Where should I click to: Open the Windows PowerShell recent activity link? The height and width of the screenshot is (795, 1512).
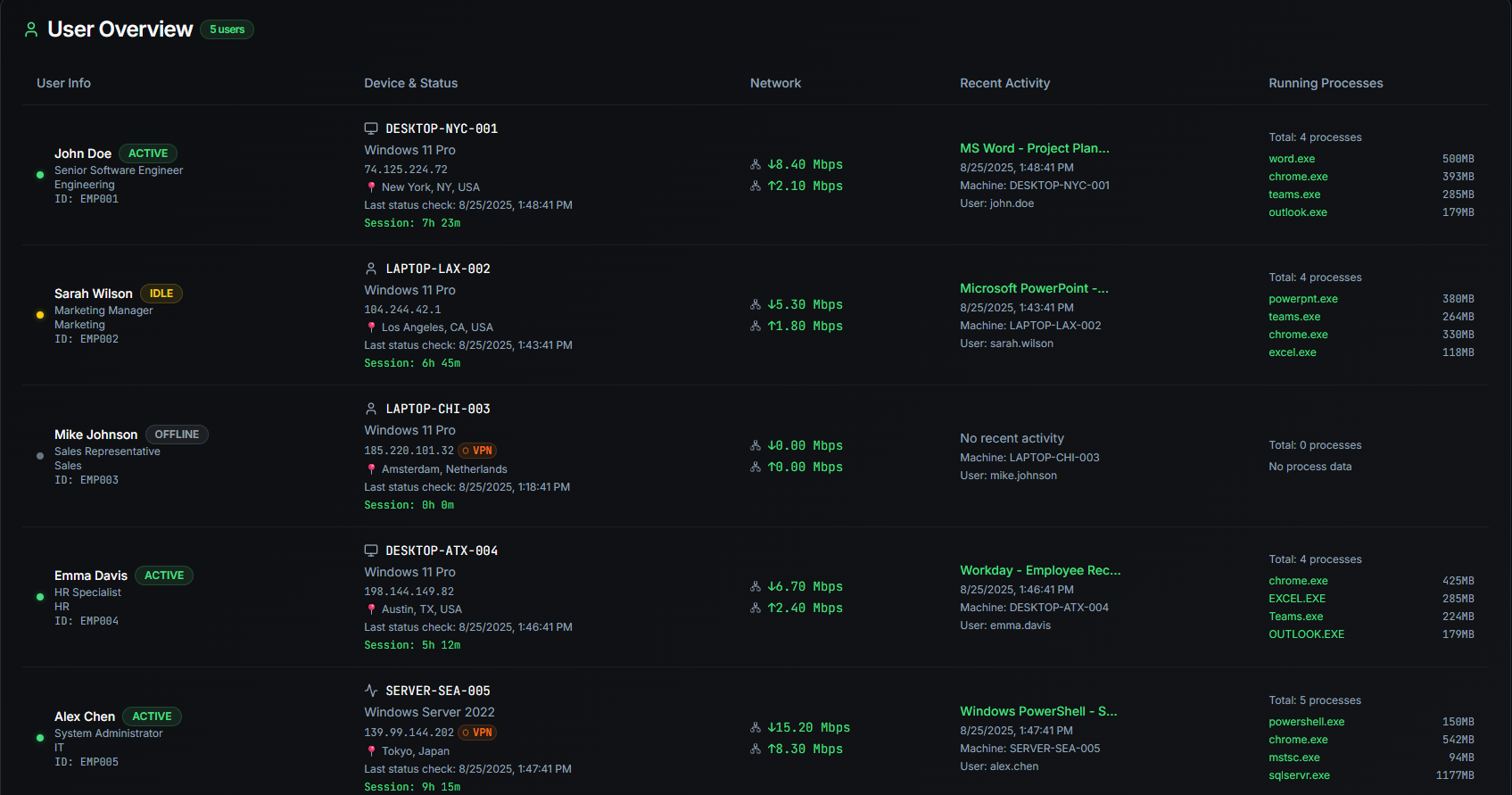[1037, 711]
